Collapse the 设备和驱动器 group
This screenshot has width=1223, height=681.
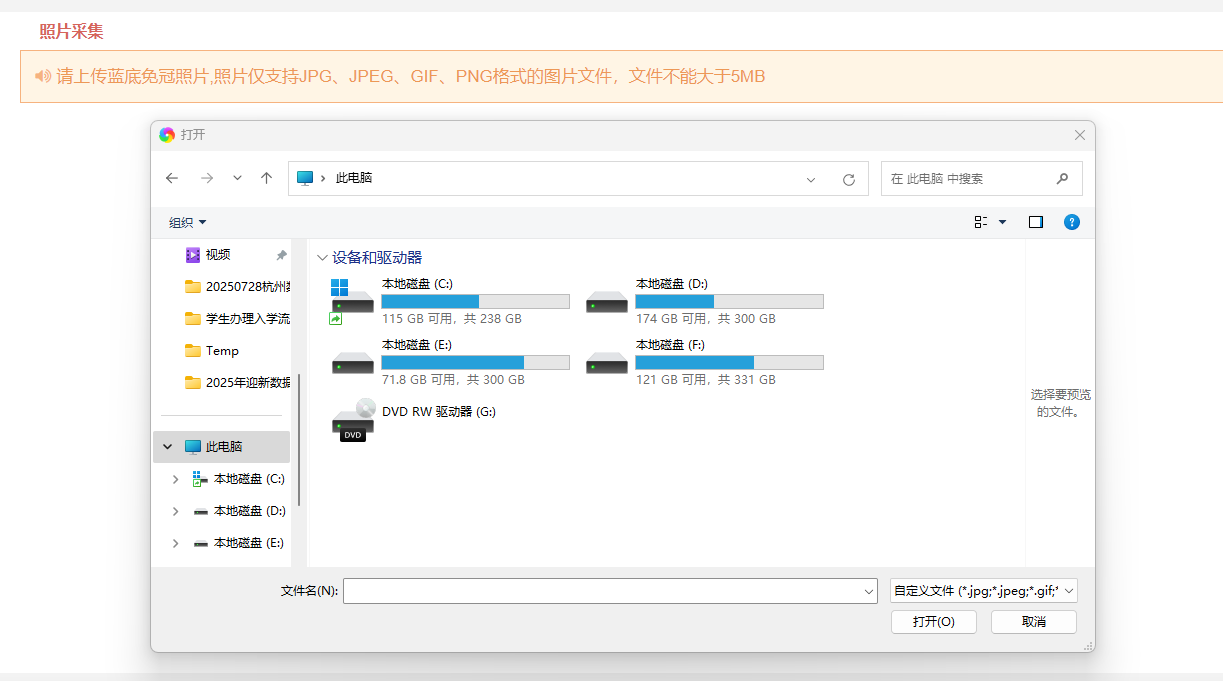322,258
